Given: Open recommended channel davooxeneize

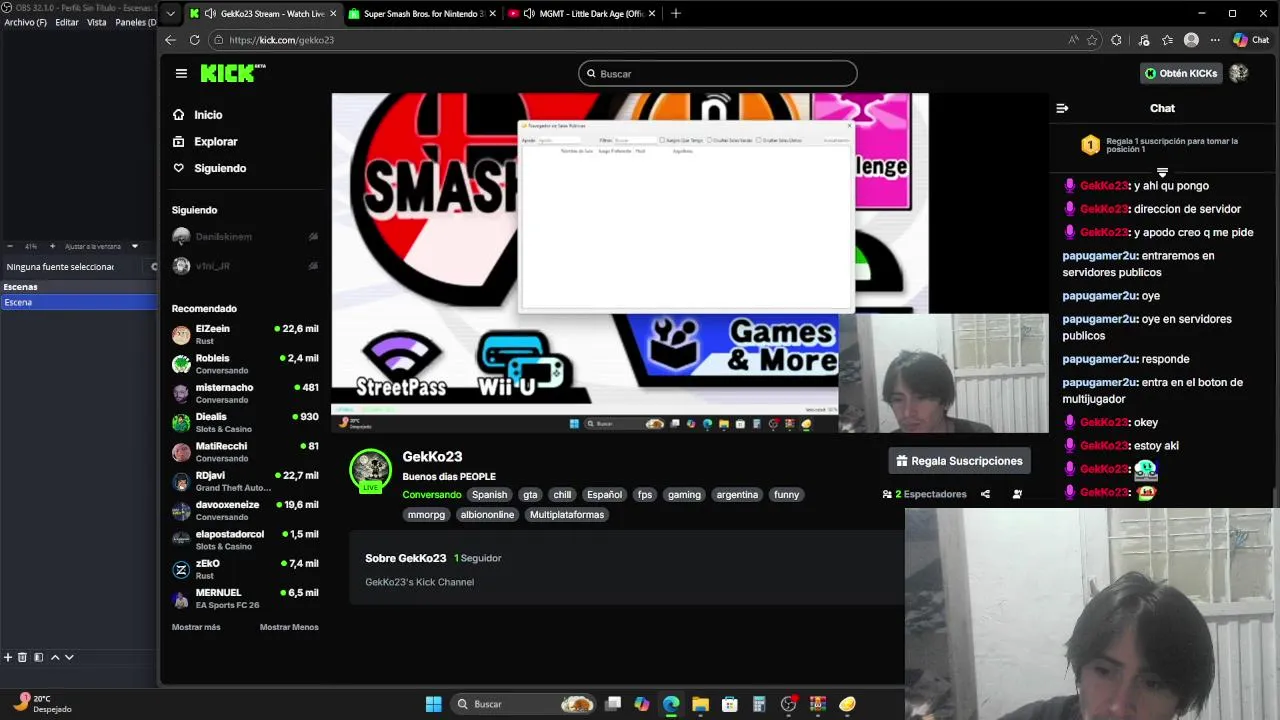Looking at the screenshot, I should [245, 511].
